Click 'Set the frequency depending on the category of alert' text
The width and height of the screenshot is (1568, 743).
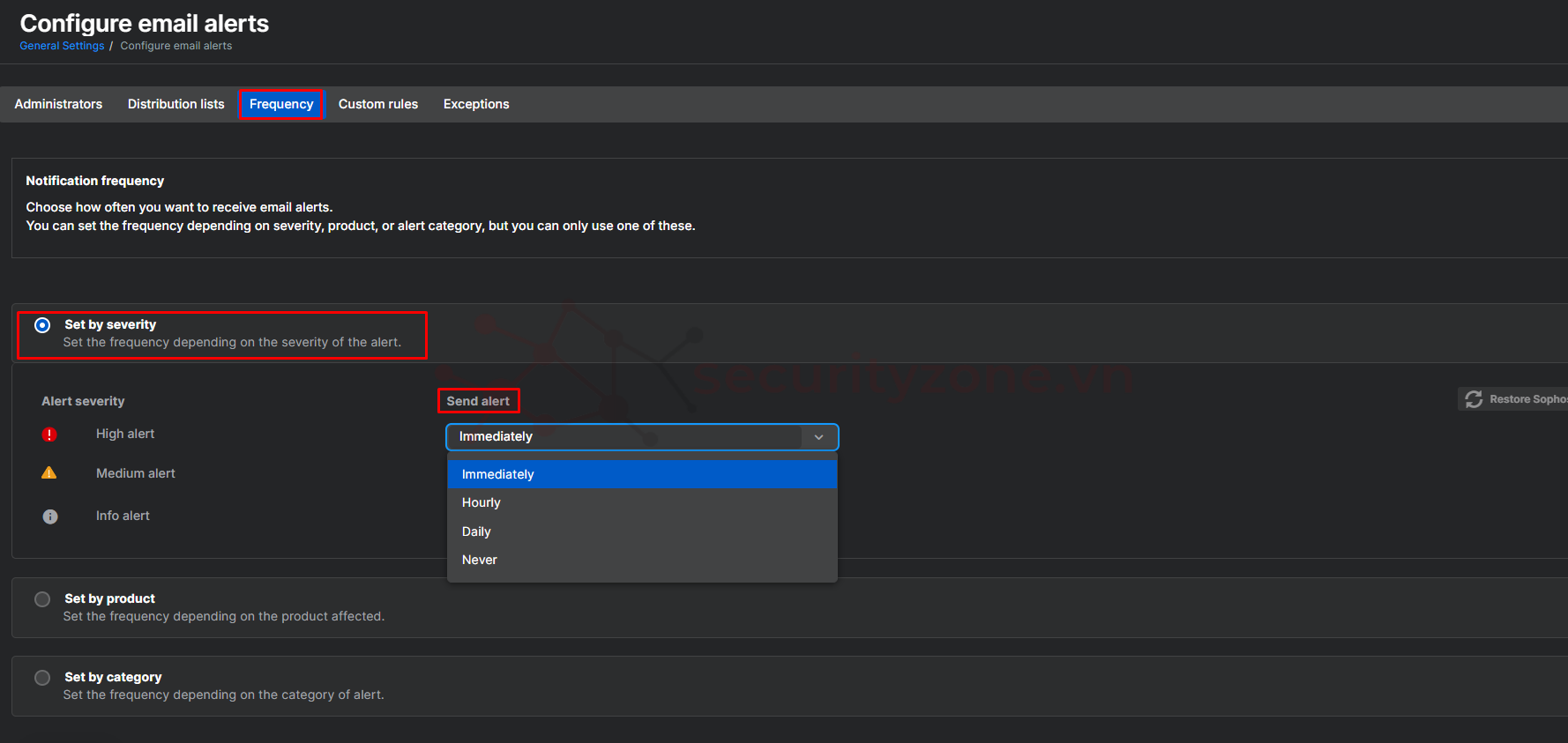pyautogui.click(x=224, y=695)
